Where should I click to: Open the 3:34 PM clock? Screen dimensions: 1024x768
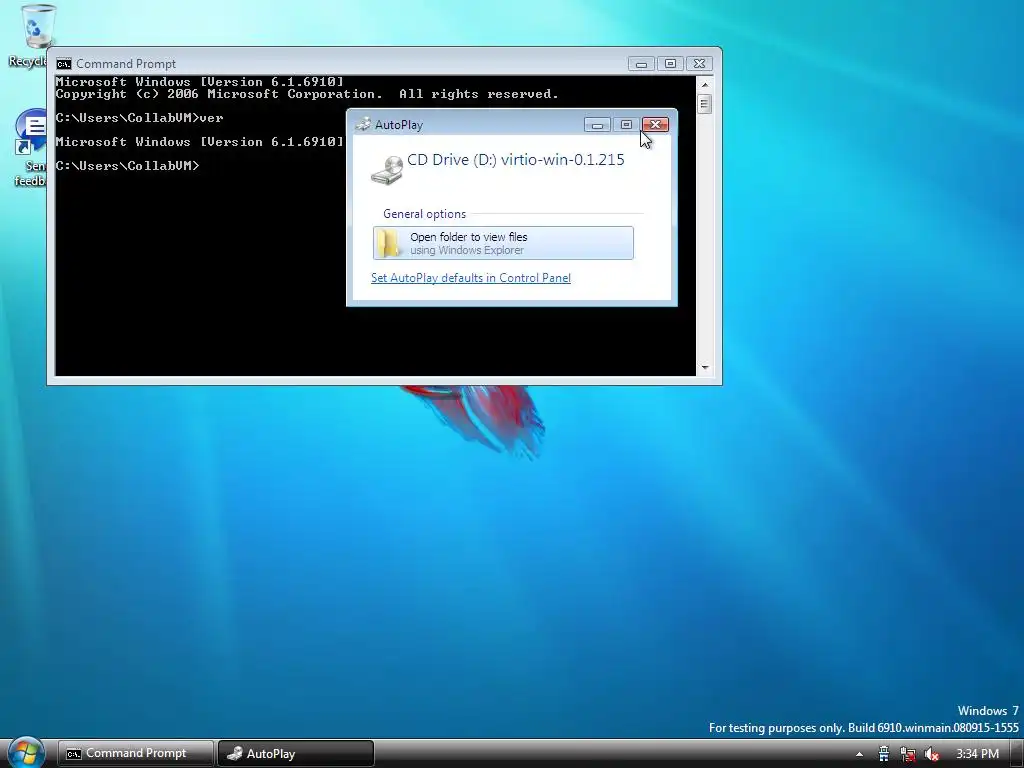978,754
